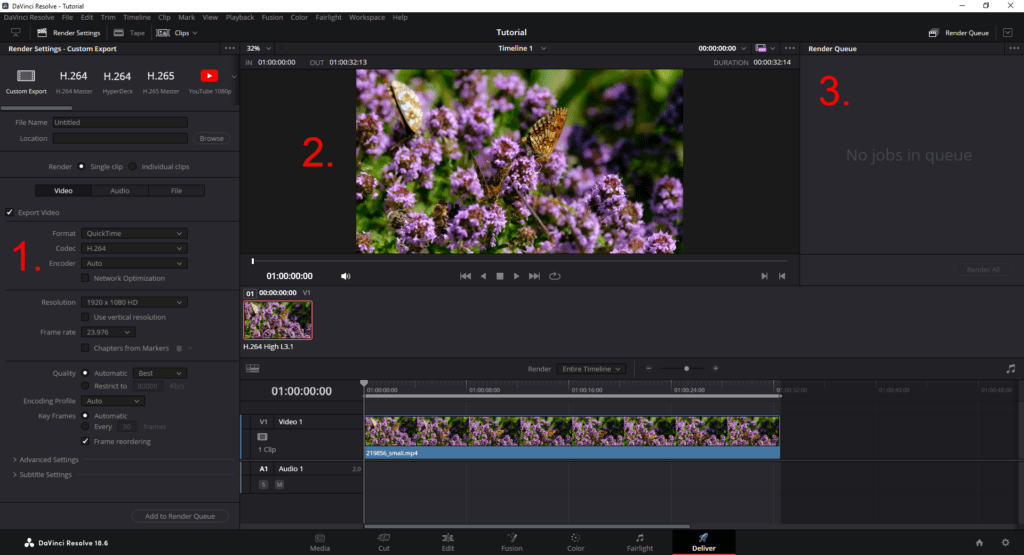This screenshot has height=555, width=1024.
Task: Enable the Network Optimization checkbox
Action: pos(85,278)
